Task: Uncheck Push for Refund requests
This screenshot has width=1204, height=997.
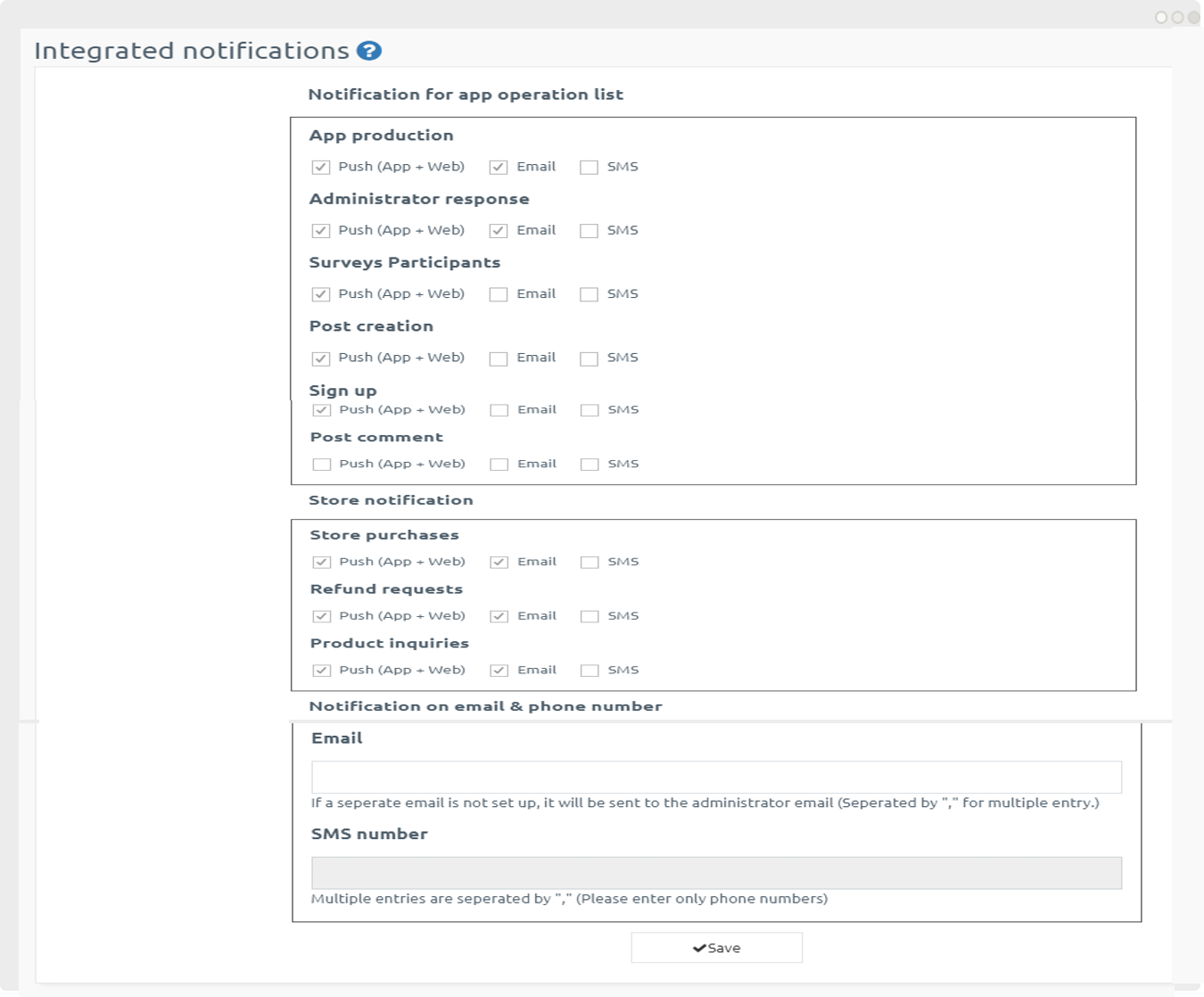Action: pos(322,616)
